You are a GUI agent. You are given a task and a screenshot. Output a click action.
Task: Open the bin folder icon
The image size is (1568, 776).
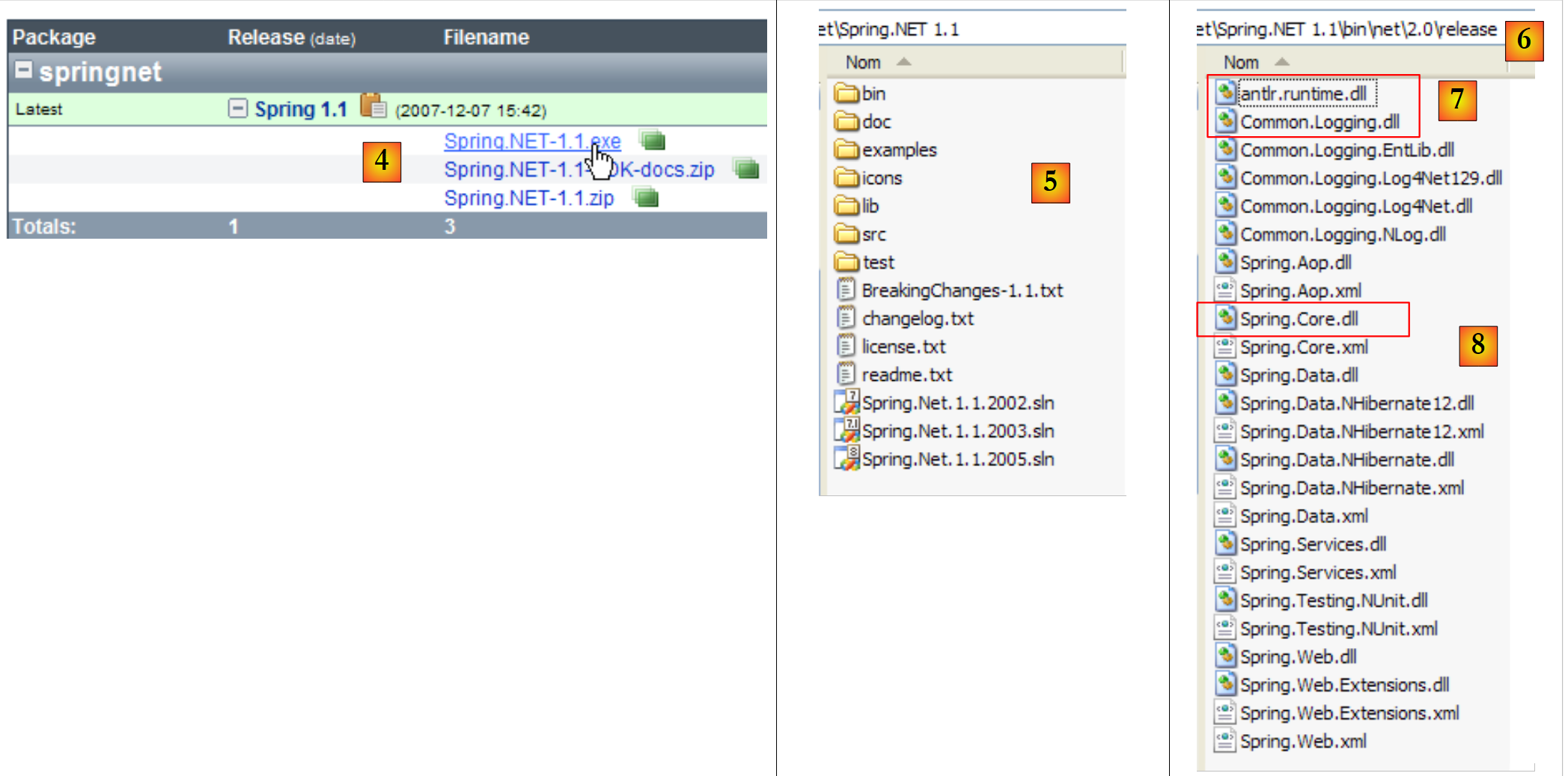pos(846,94)
